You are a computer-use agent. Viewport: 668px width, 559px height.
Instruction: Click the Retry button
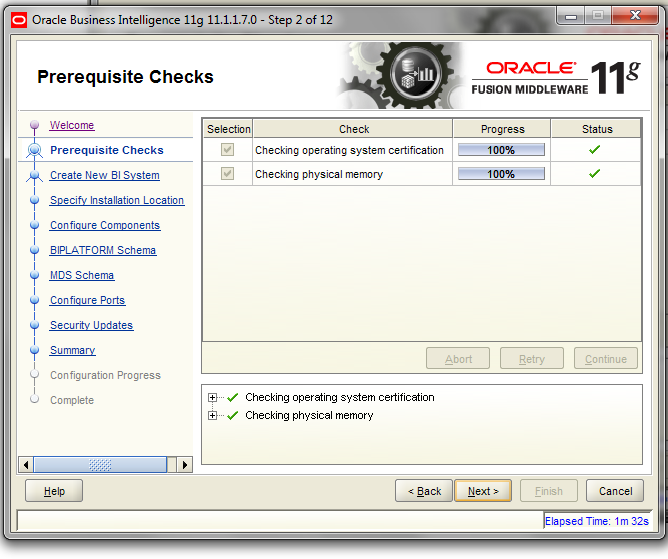click(x=532, y=359)
